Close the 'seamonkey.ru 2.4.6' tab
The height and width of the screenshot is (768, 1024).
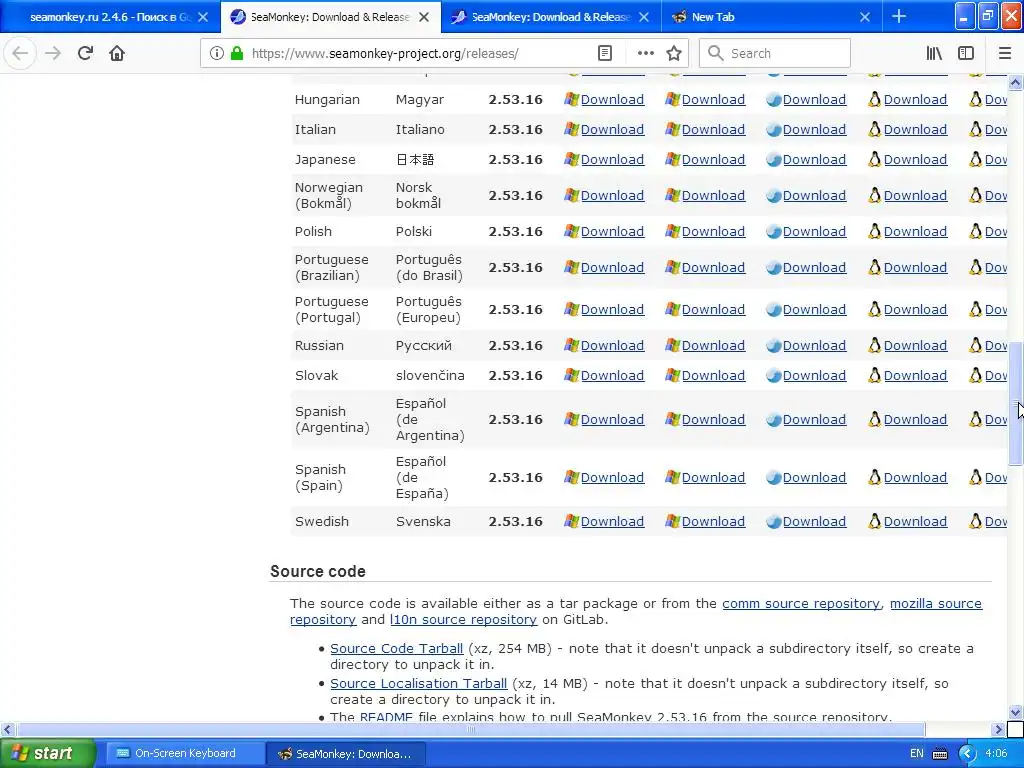pos(203,17)
